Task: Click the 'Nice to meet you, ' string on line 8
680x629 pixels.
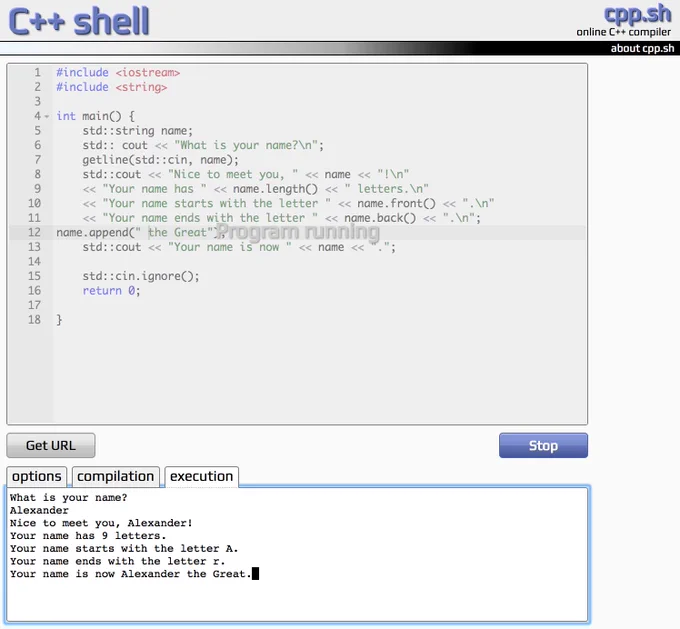Action: click(x=233, y=174)
